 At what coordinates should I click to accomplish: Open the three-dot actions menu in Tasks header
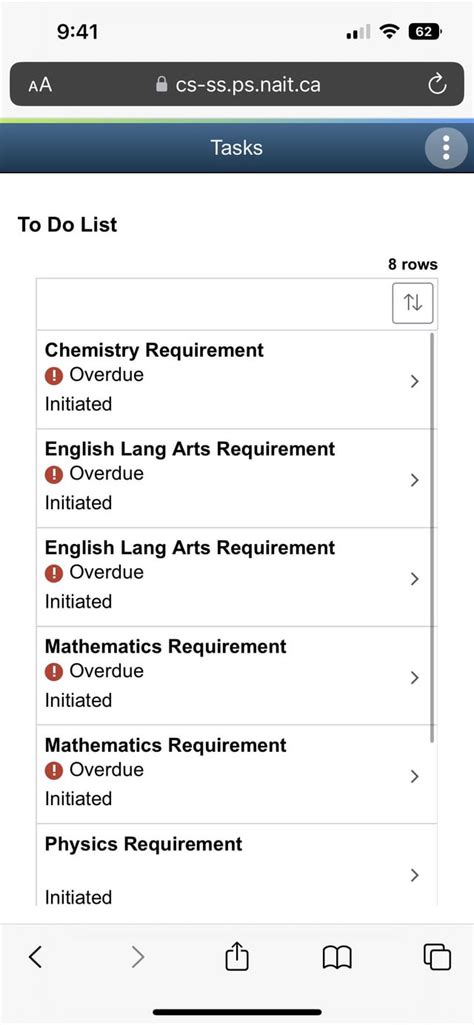(x=445, y=148)
